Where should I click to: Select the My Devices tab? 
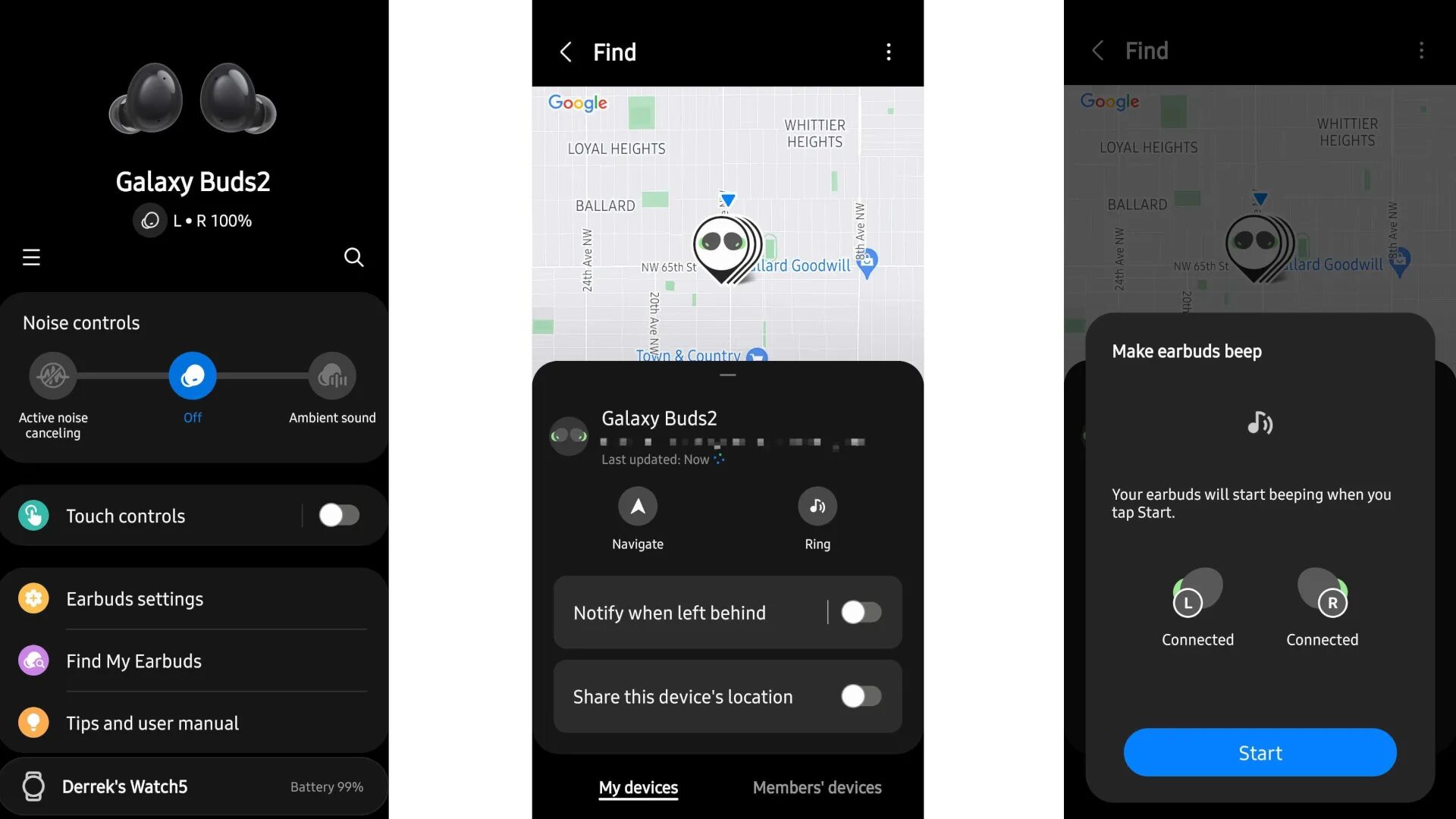638,787
